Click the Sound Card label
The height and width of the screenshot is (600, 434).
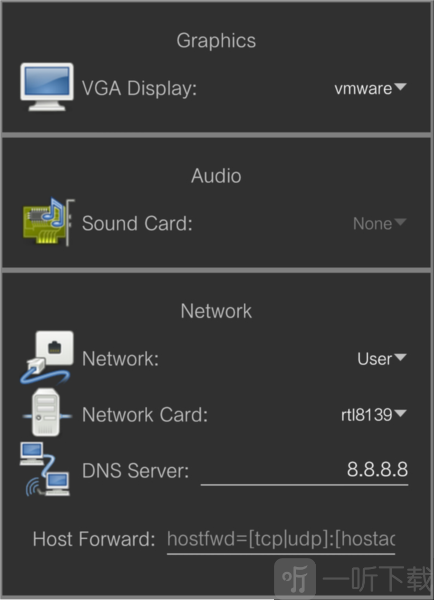pos(137,223)
